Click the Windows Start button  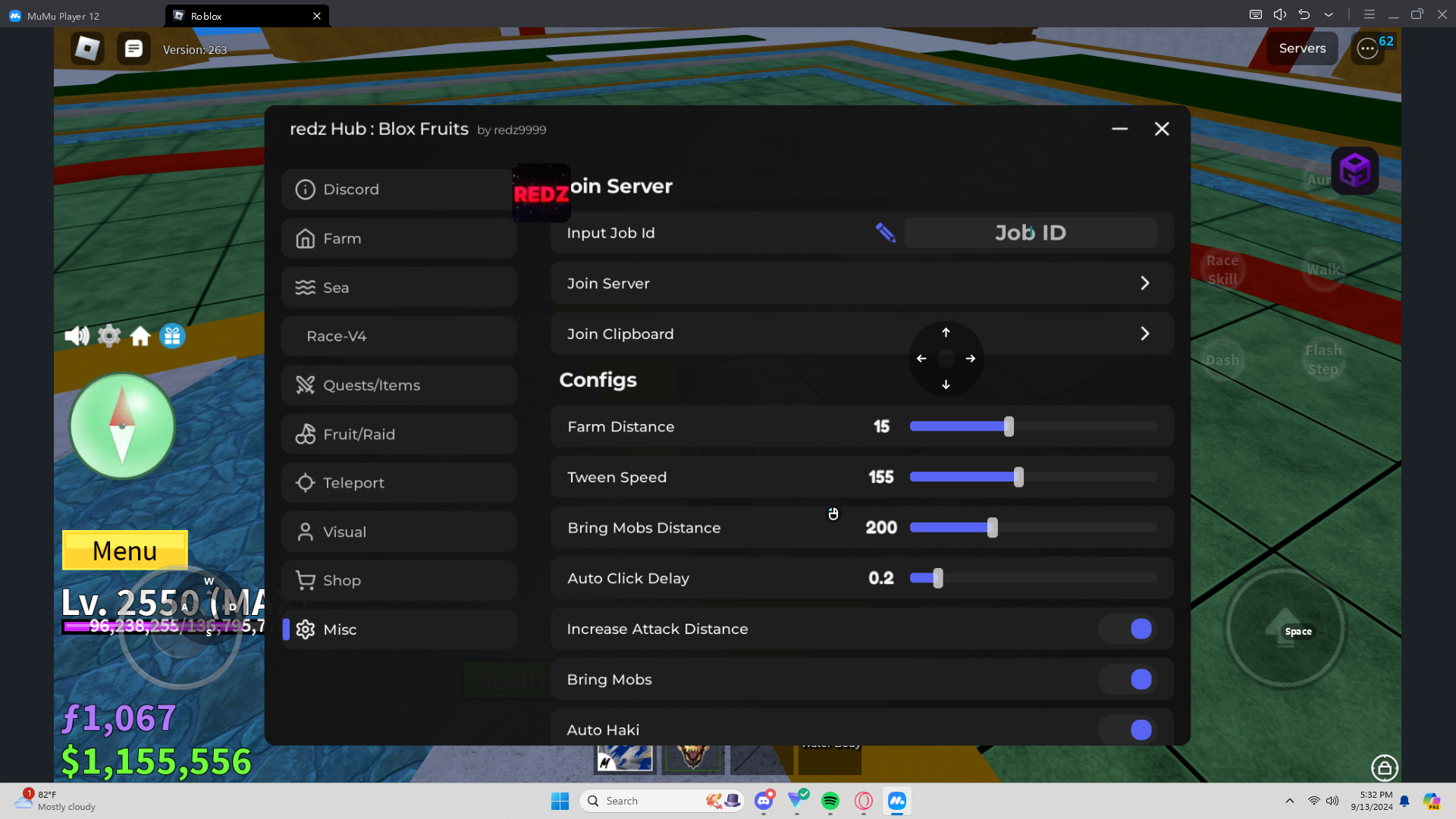pyautogui.click(x=560, y=801)
